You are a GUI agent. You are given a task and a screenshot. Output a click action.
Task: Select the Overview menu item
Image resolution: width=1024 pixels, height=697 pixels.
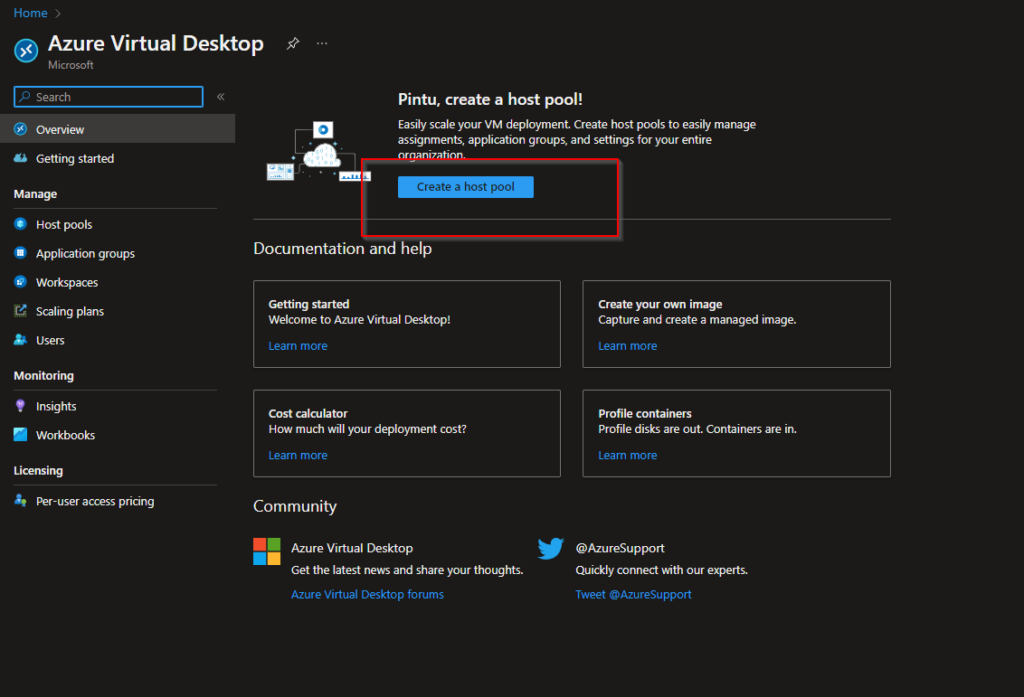(118, 129)
